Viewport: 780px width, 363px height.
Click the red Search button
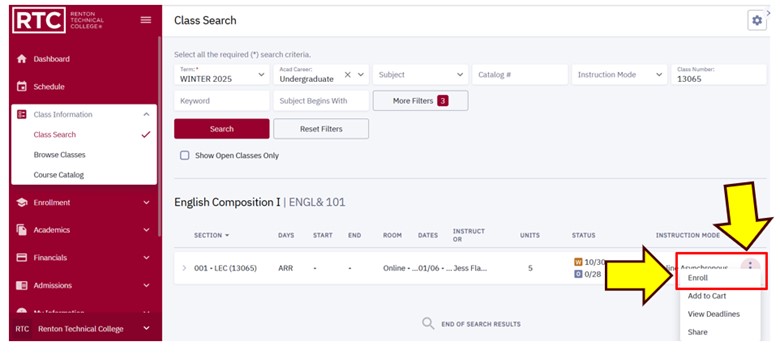[222, 129]
